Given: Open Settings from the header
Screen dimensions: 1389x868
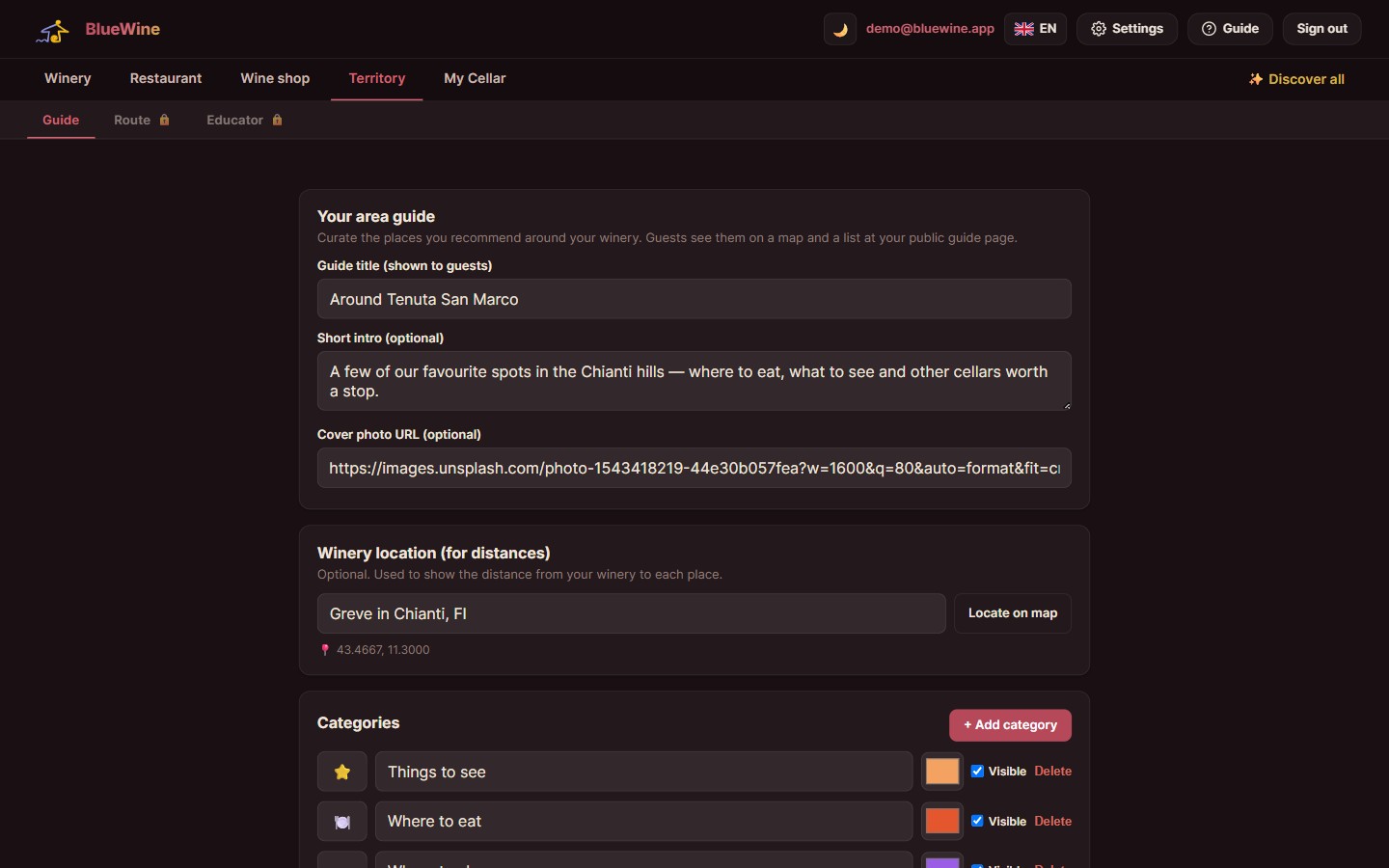Looking at the screenshot, I should pos(1127,29).
